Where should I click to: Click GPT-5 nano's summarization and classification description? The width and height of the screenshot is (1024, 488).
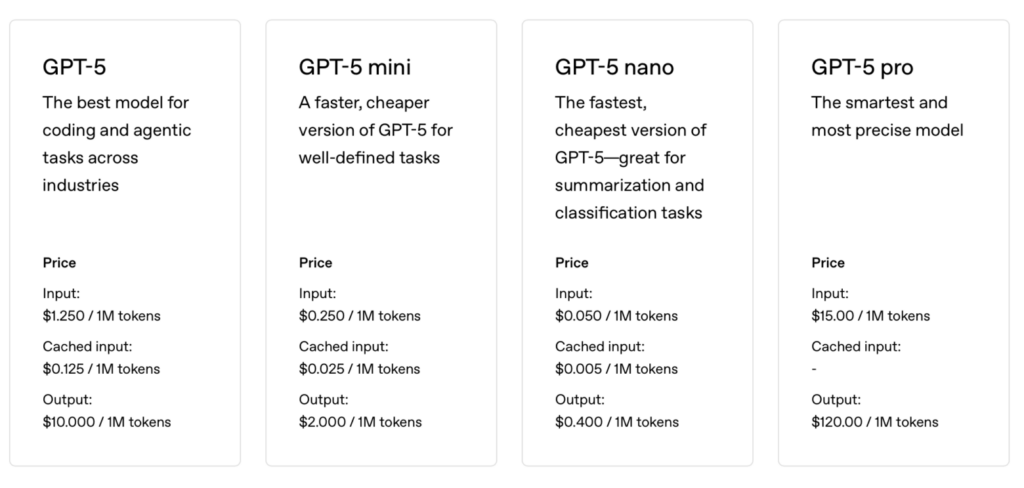[x=631, y=157]
